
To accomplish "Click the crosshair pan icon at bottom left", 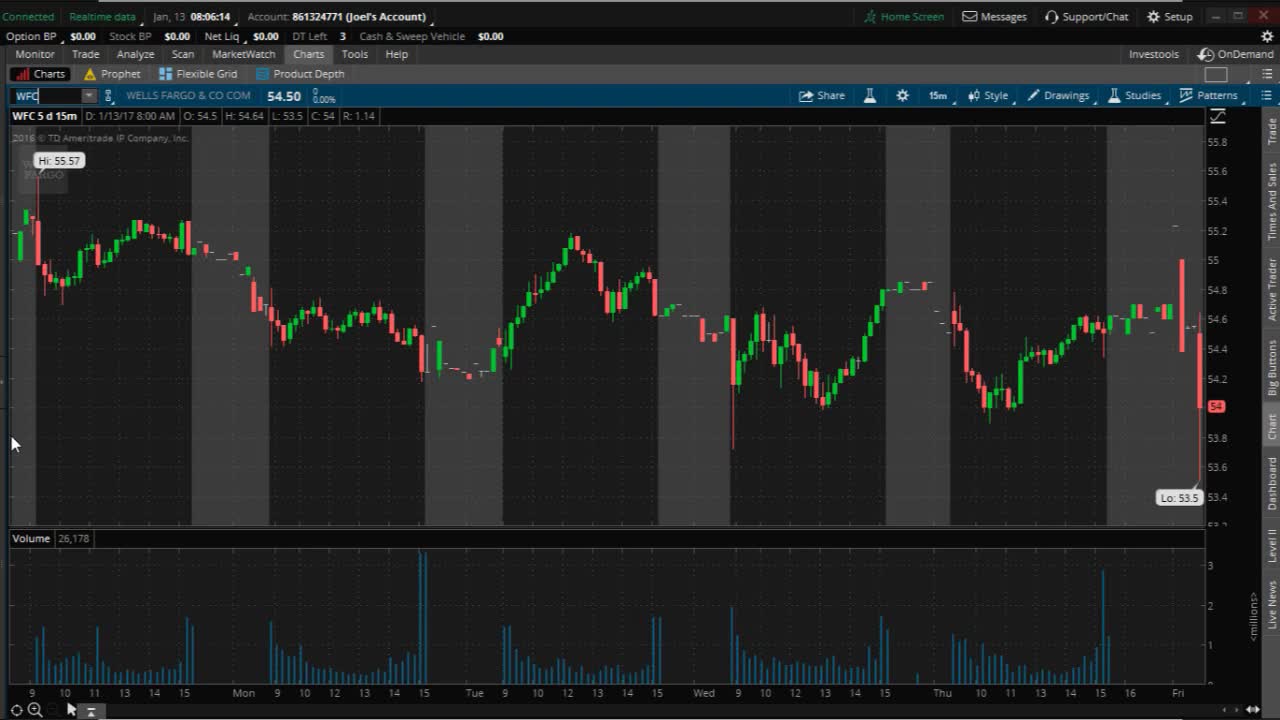I will click(x=16, y=710).
